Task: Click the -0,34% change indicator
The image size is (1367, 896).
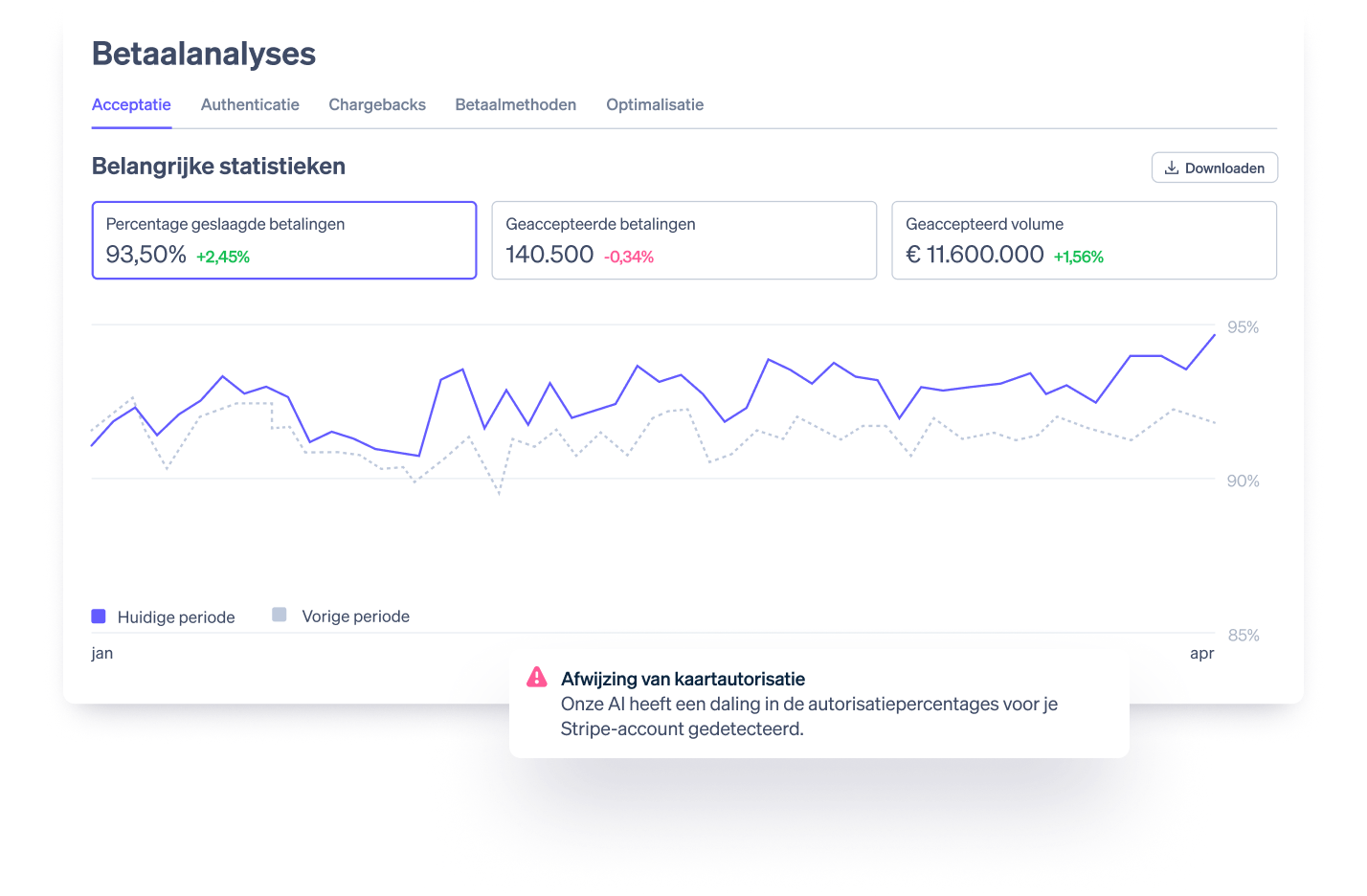Action: point(629,257)
